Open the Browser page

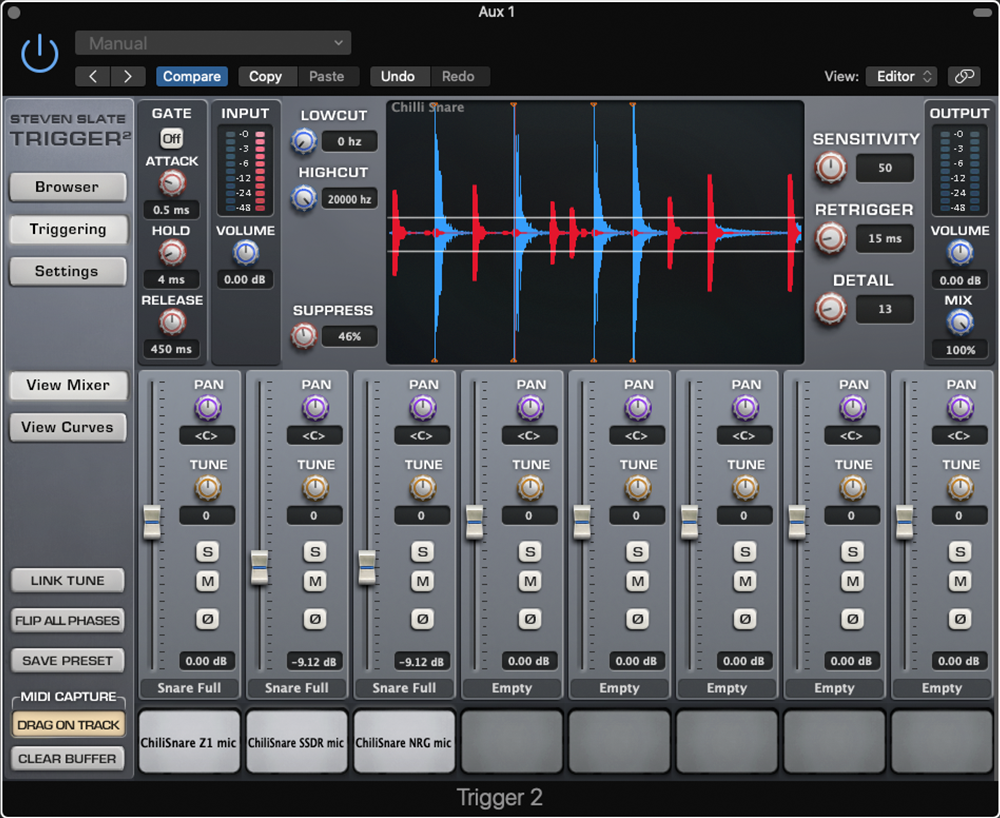tap(67, 187)
